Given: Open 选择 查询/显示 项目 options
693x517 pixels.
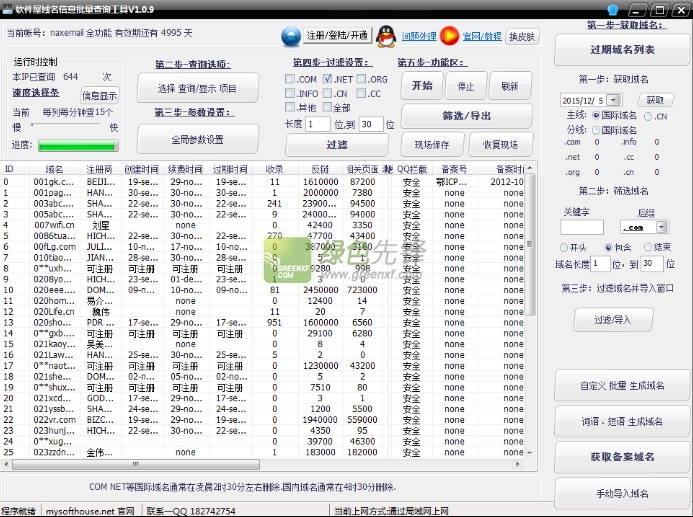Looking at the screenshot, I should (198, 88).
